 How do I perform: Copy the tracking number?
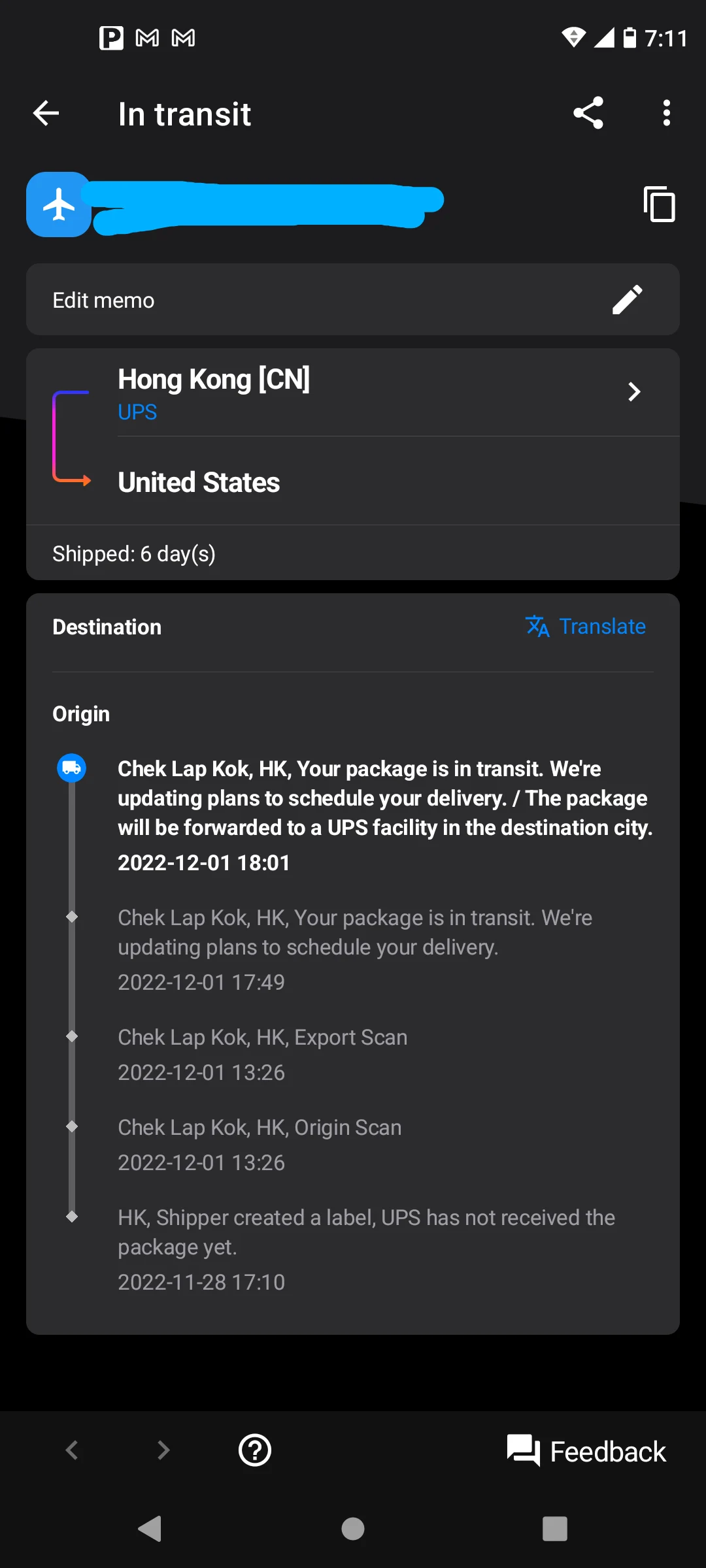[x=659, y=204]
